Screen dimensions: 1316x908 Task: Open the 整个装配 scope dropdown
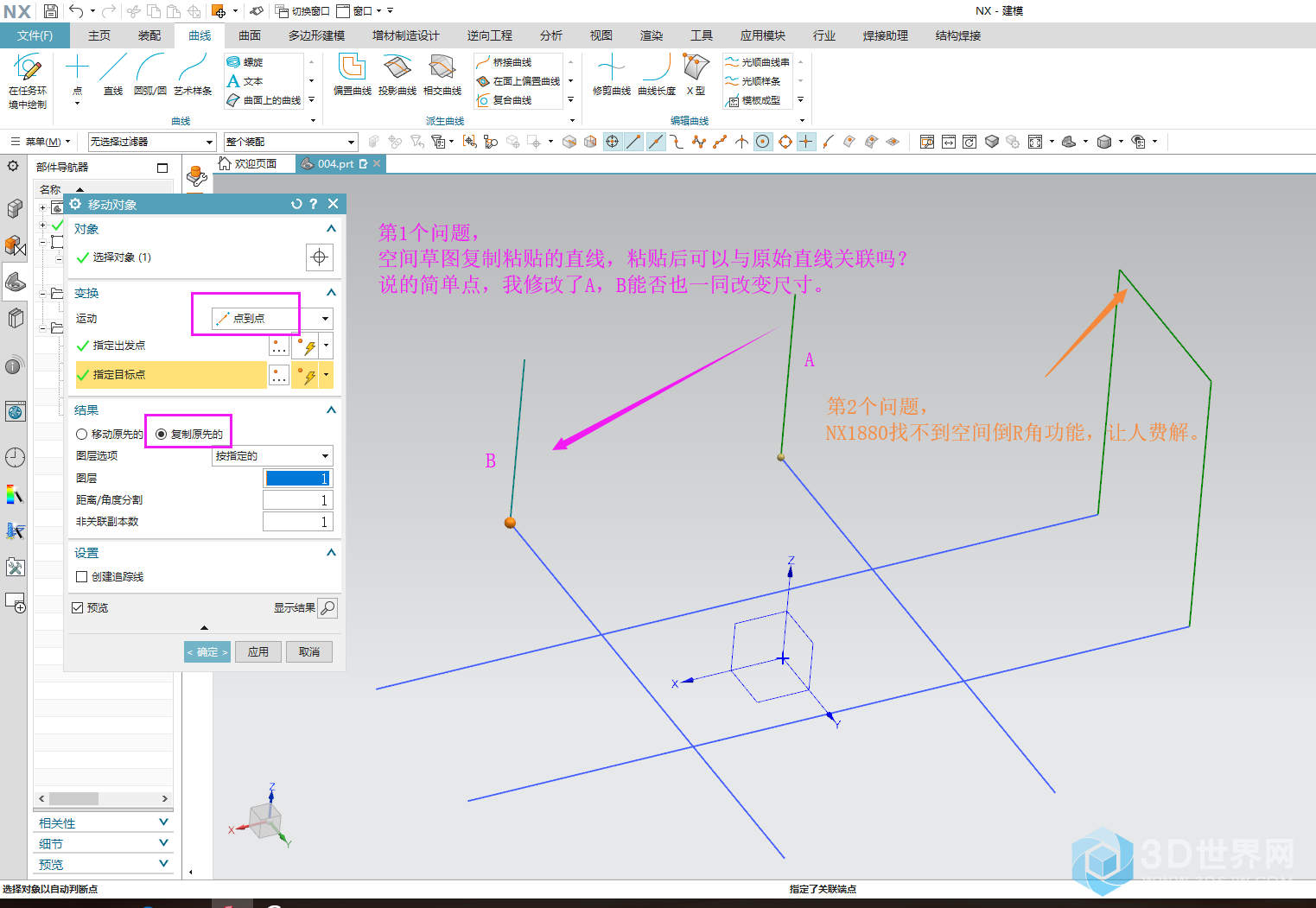click(290, 142)
